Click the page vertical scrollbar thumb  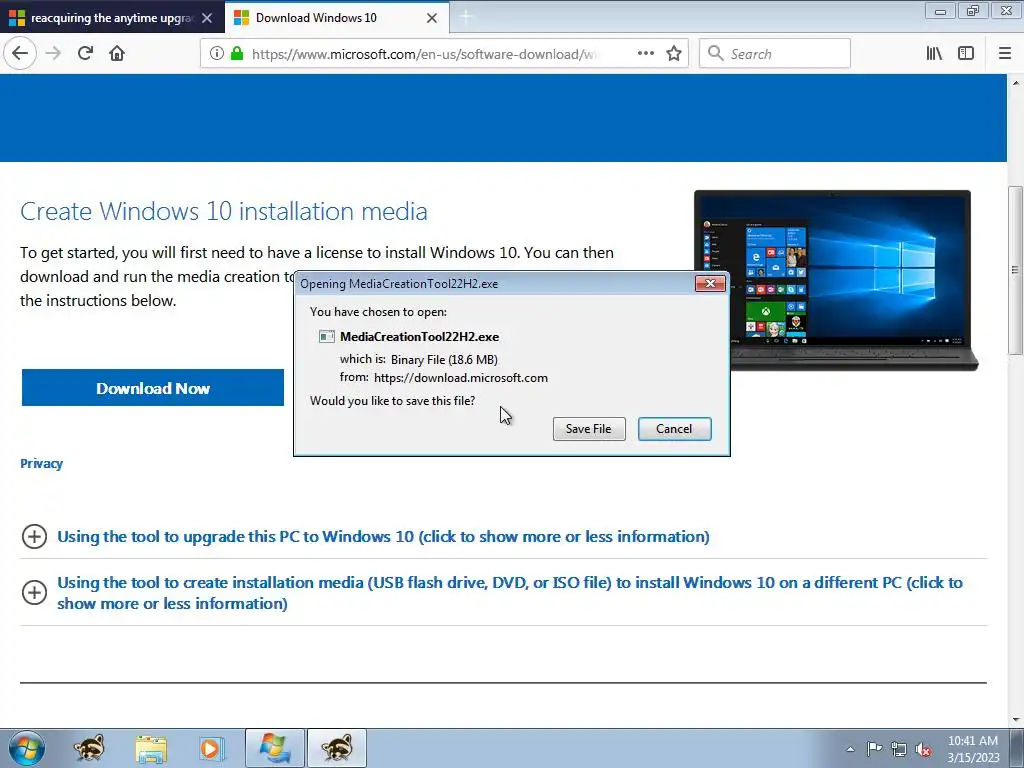click(x=1015, y=269)
